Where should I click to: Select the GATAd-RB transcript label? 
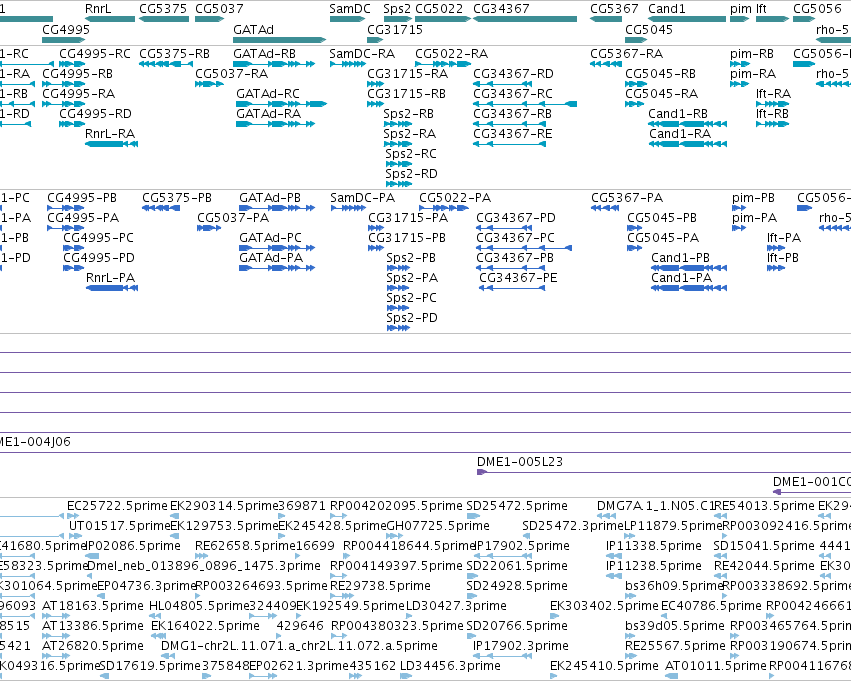[264, 54]
